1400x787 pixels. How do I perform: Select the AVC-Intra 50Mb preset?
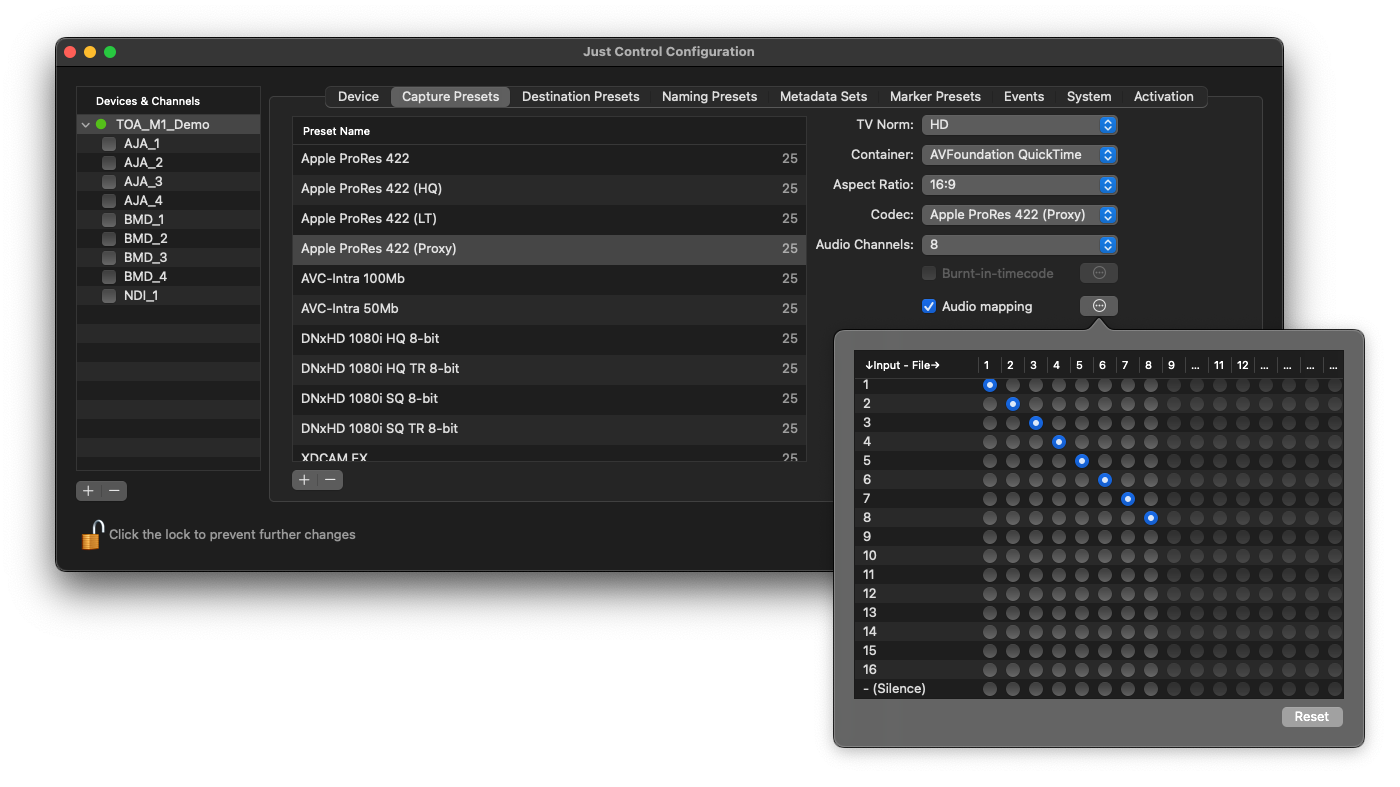click(549, 309)
